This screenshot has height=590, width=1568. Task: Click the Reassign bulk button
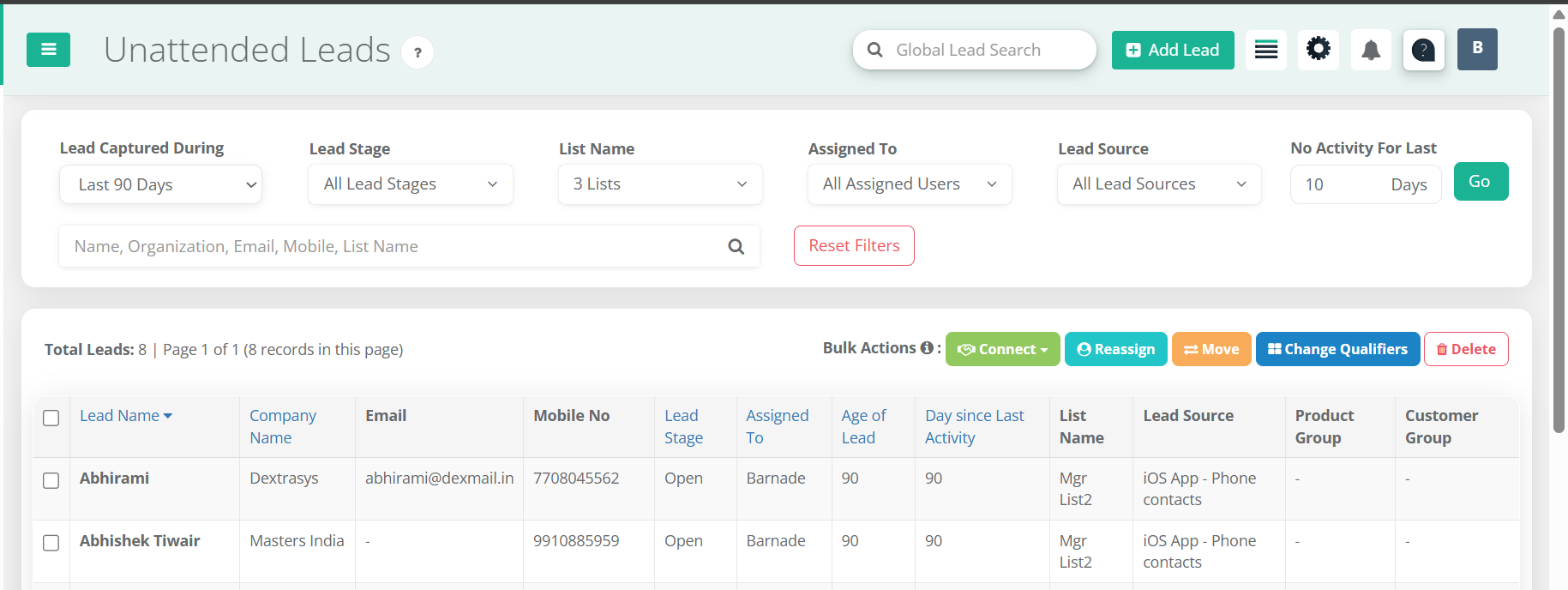click(1115, 349)
